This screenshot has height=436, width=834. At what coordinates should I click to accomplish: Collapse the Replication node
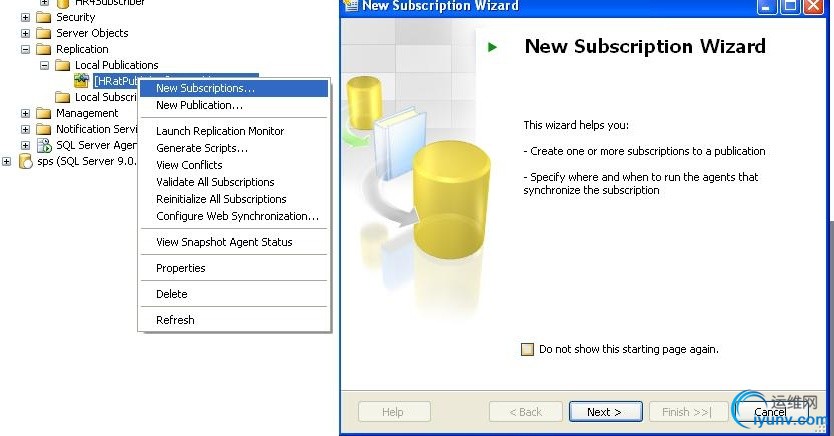25,49
